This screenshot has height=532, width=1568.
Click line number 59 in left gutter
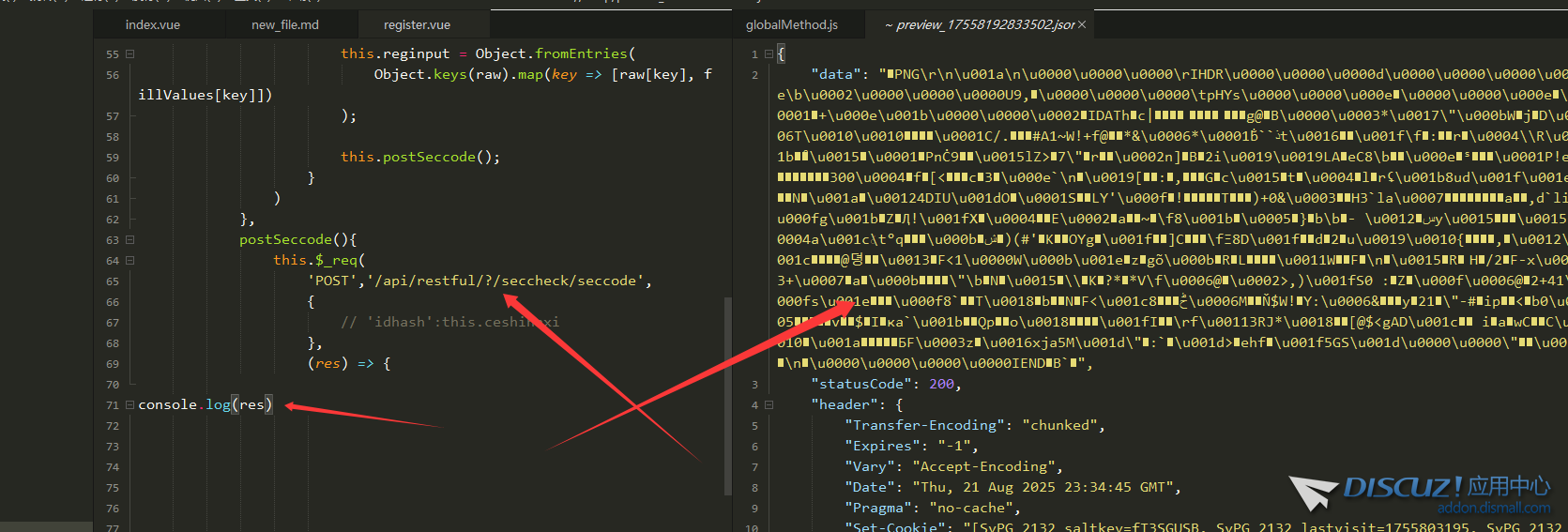click(x=113, y=158)
